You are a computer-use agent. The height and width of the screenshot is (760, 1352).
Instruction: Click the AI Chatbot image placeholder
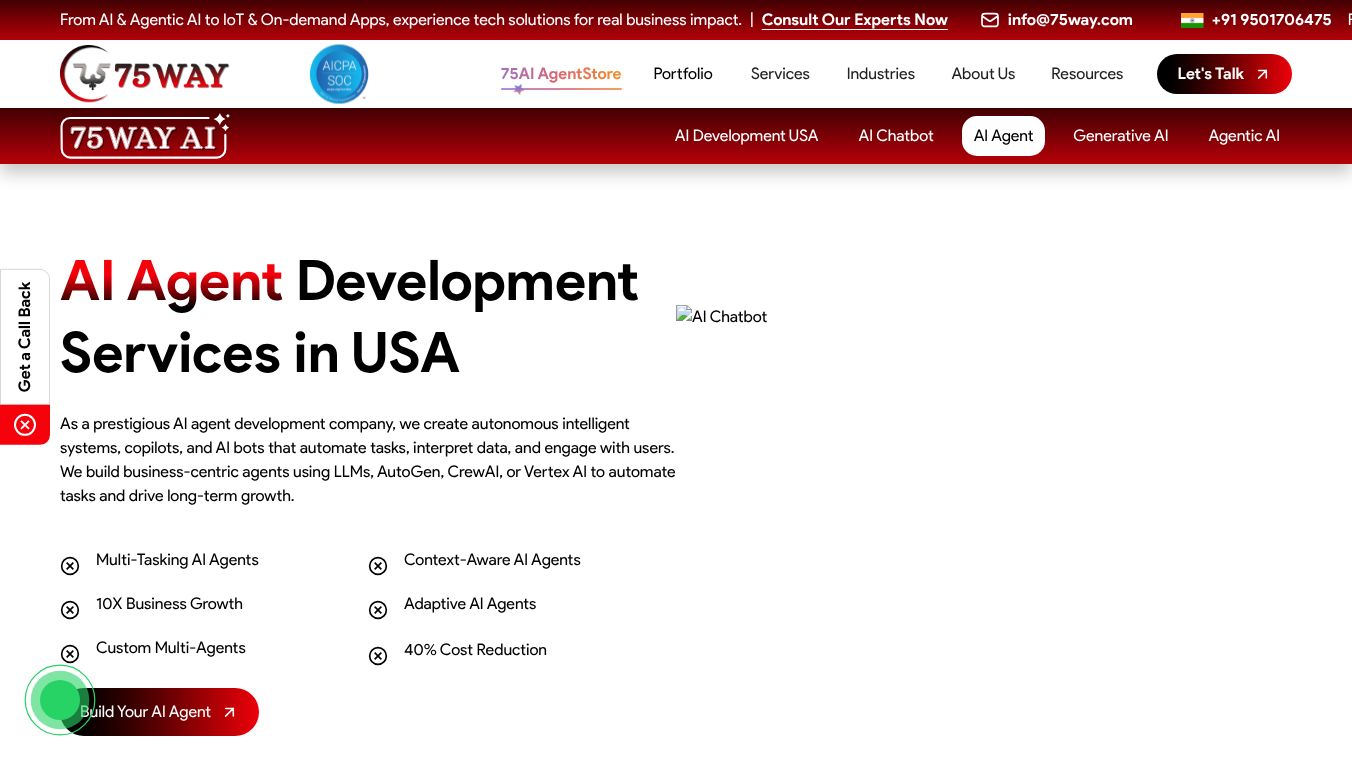[722, 316]
